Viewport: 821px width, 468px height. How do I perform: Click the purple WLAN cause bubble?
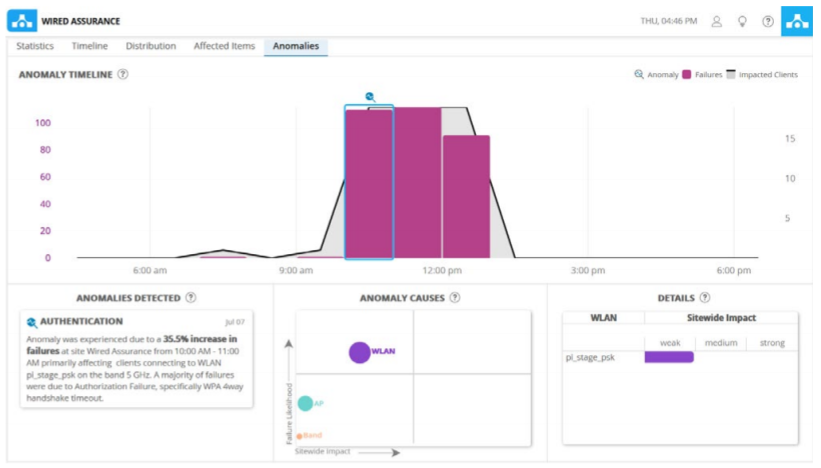point(360,352)
